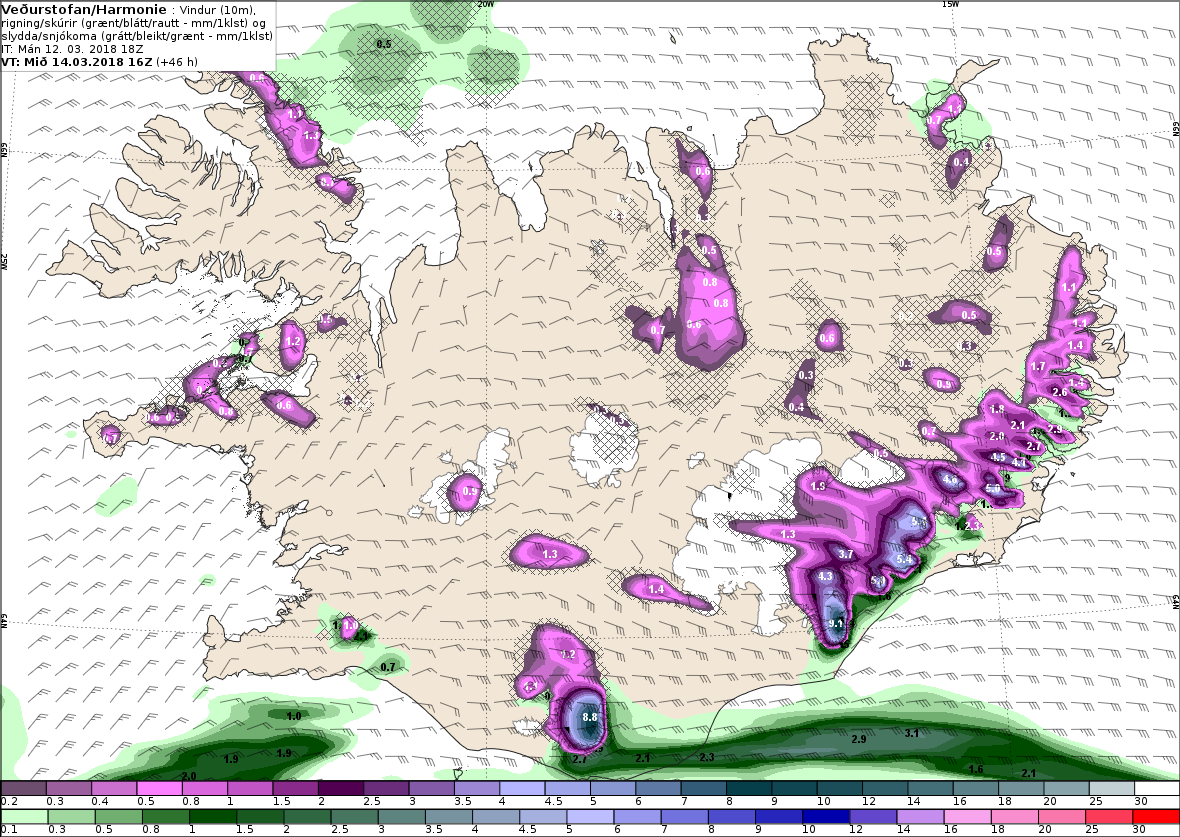Select the dark teal 8–9 snow swatch
1180x837 pixels.
(x=750, y=788)
